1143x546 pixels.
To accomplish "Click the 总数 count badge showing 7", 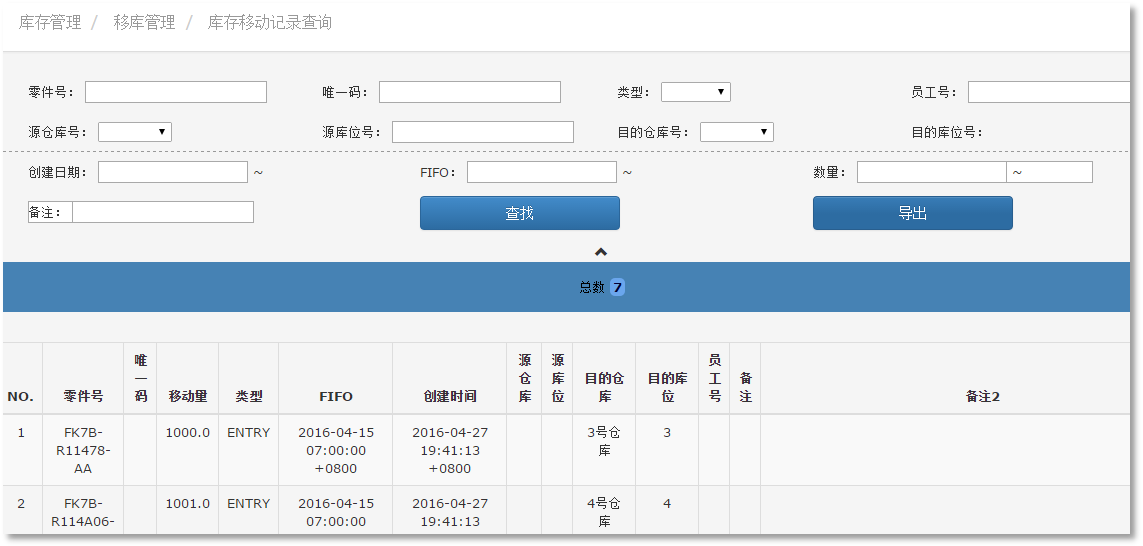I will pos(617,287).
